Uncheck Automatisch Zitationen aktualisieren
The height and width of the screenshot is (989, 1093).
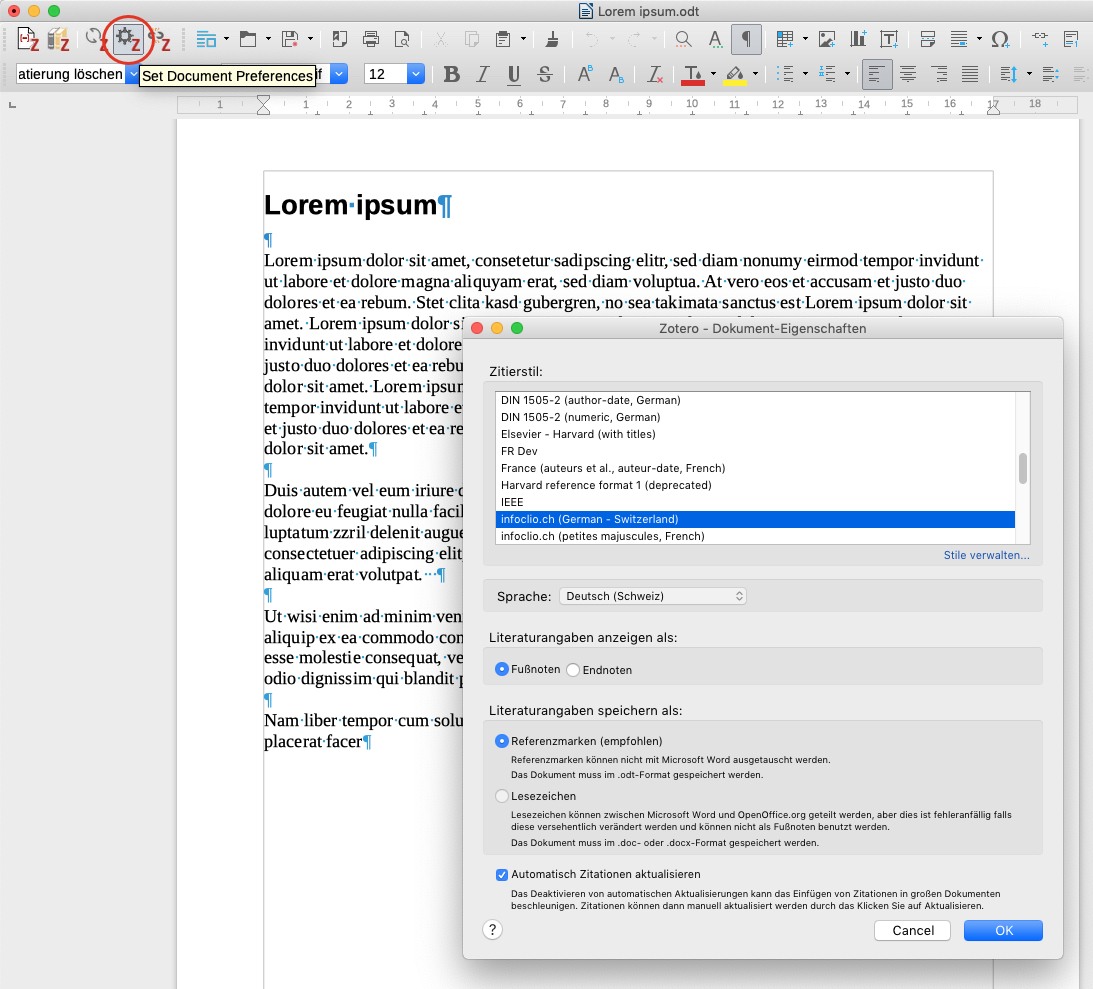pyautogui.click(x=502, y=874)
